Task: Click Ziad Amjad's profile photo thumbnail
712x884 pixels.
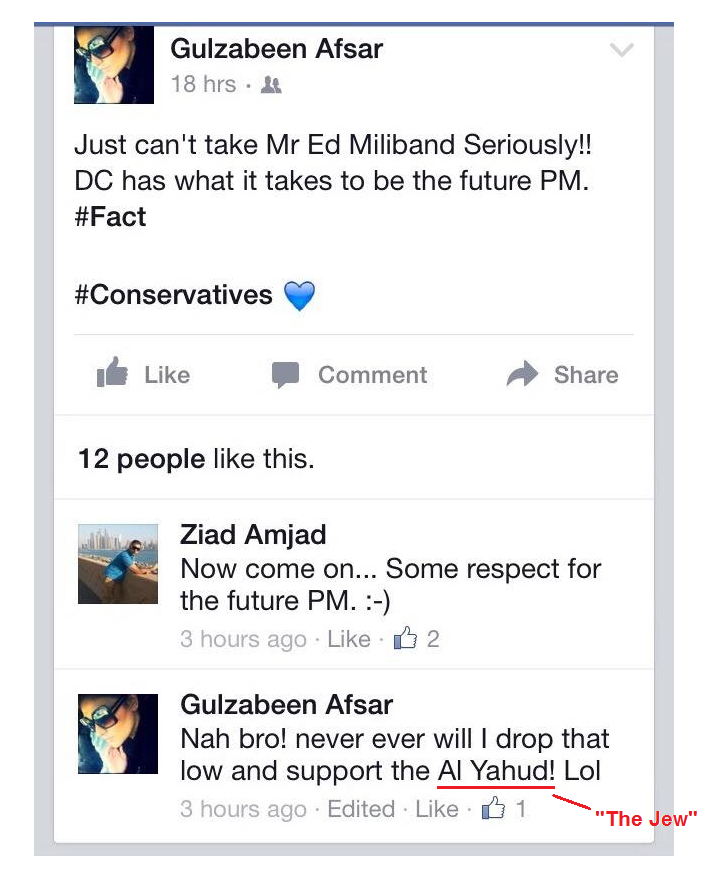Action: point(118,563)
